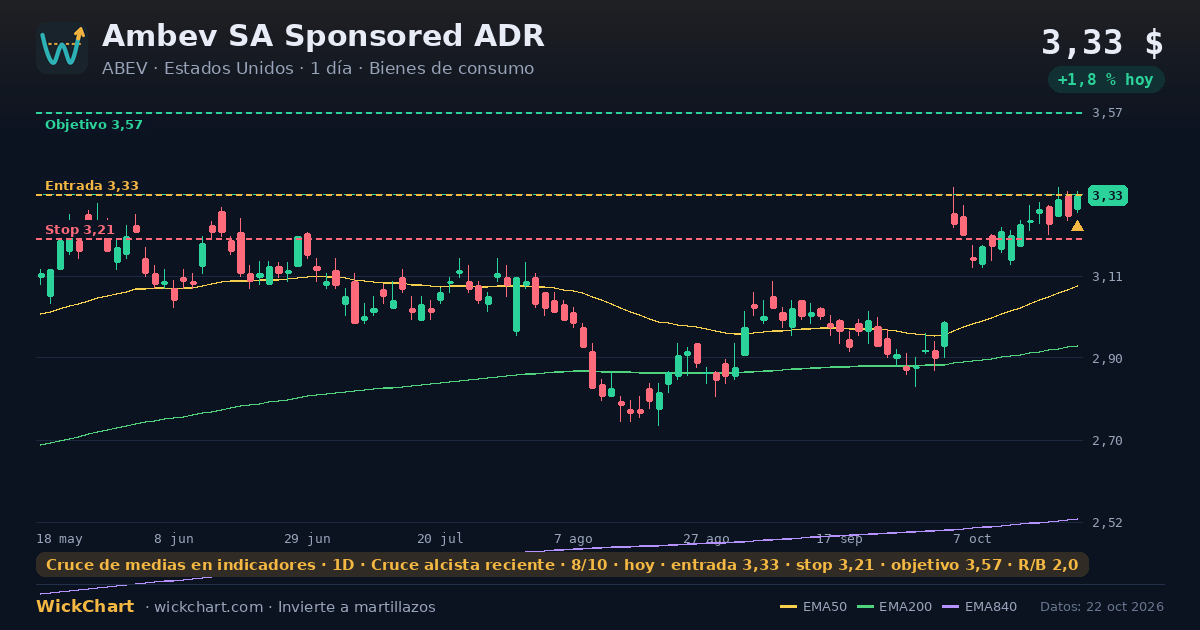The image size is (1200, 630).
Task: Click the orange triangle signal marker
Action: pos(1077,226)
